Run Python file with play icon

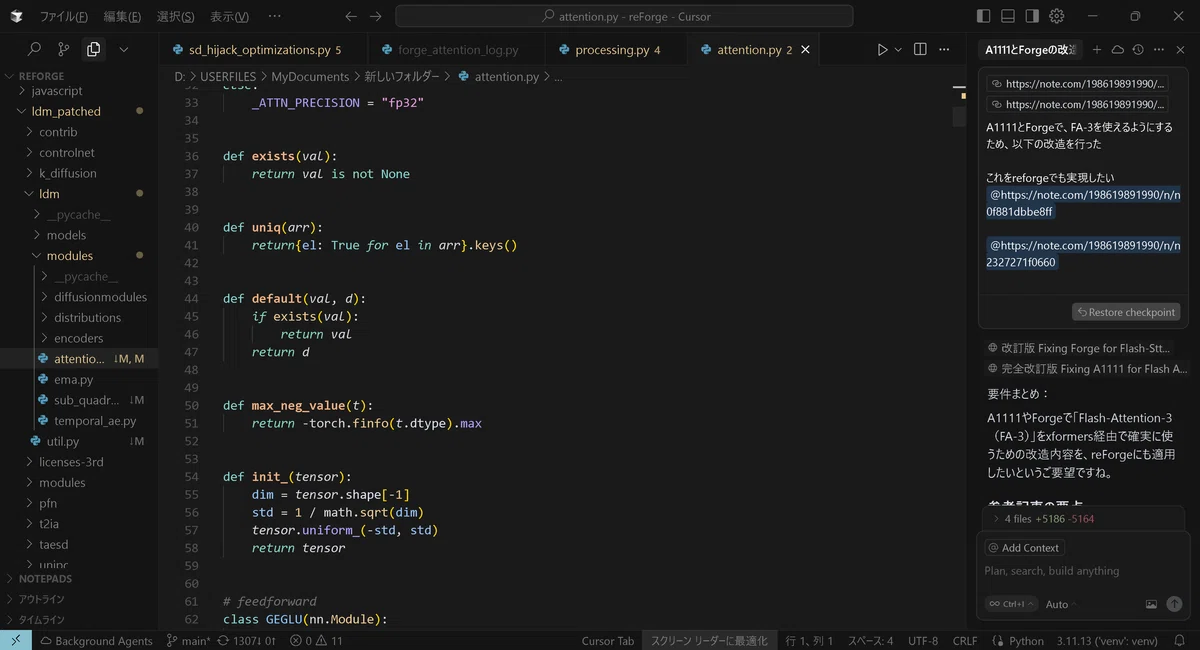[x=882, y=49]
